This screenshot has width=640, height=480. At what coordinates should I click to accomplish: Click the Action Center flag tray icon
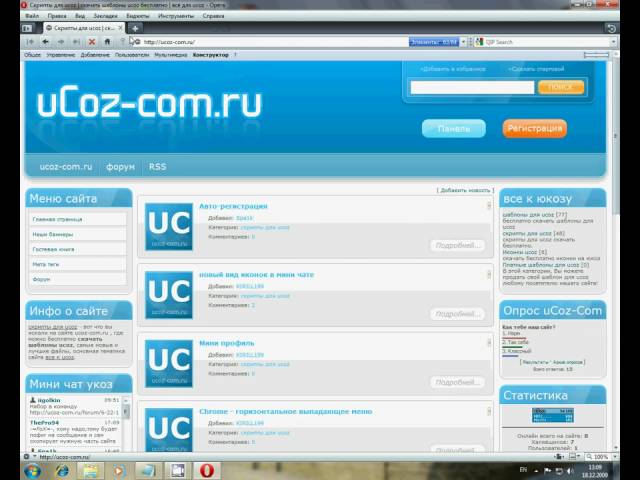(x=547, y=471)
